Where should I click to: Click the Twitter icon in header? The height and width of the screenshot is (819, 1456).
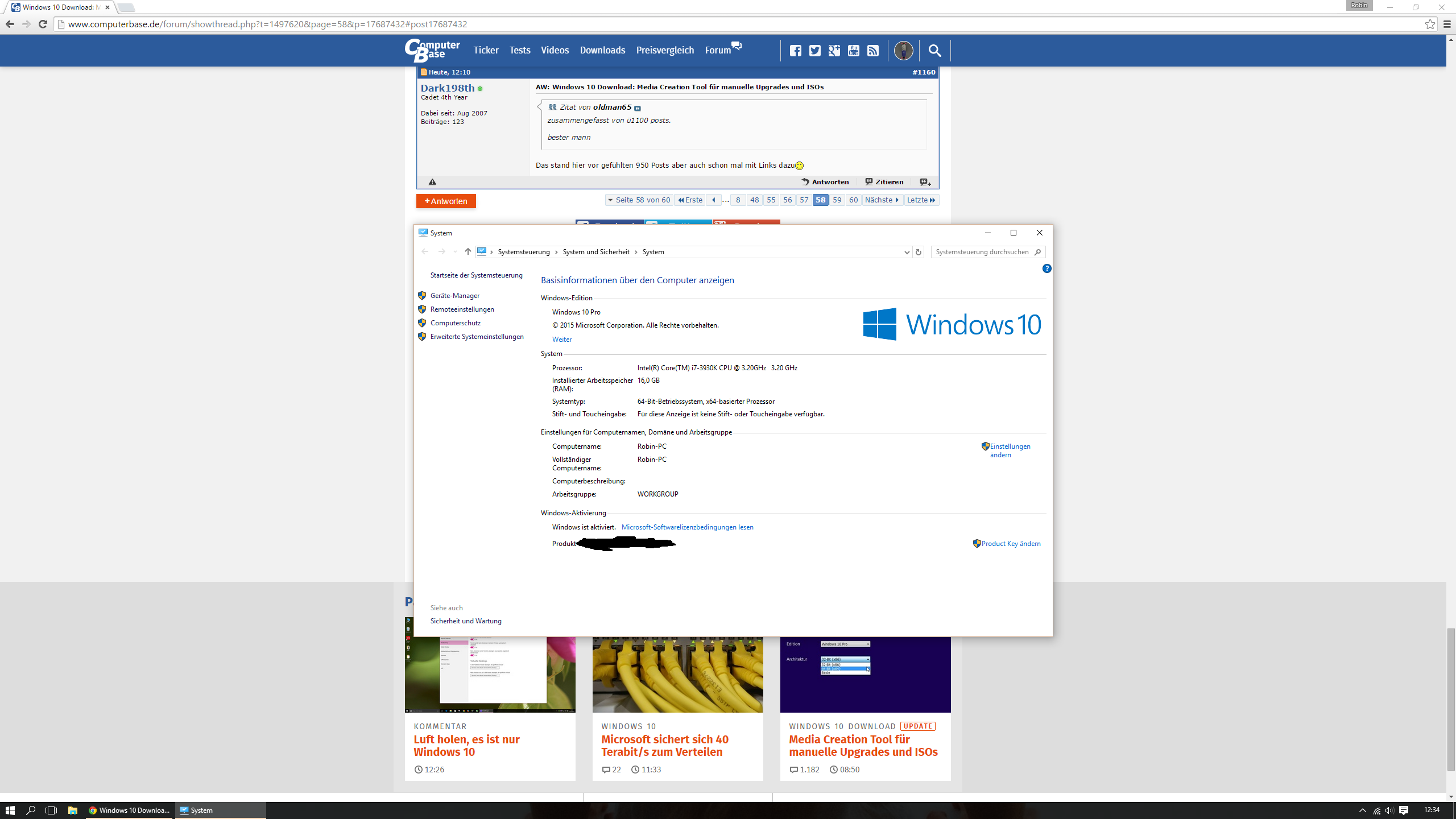click(814, 51)
